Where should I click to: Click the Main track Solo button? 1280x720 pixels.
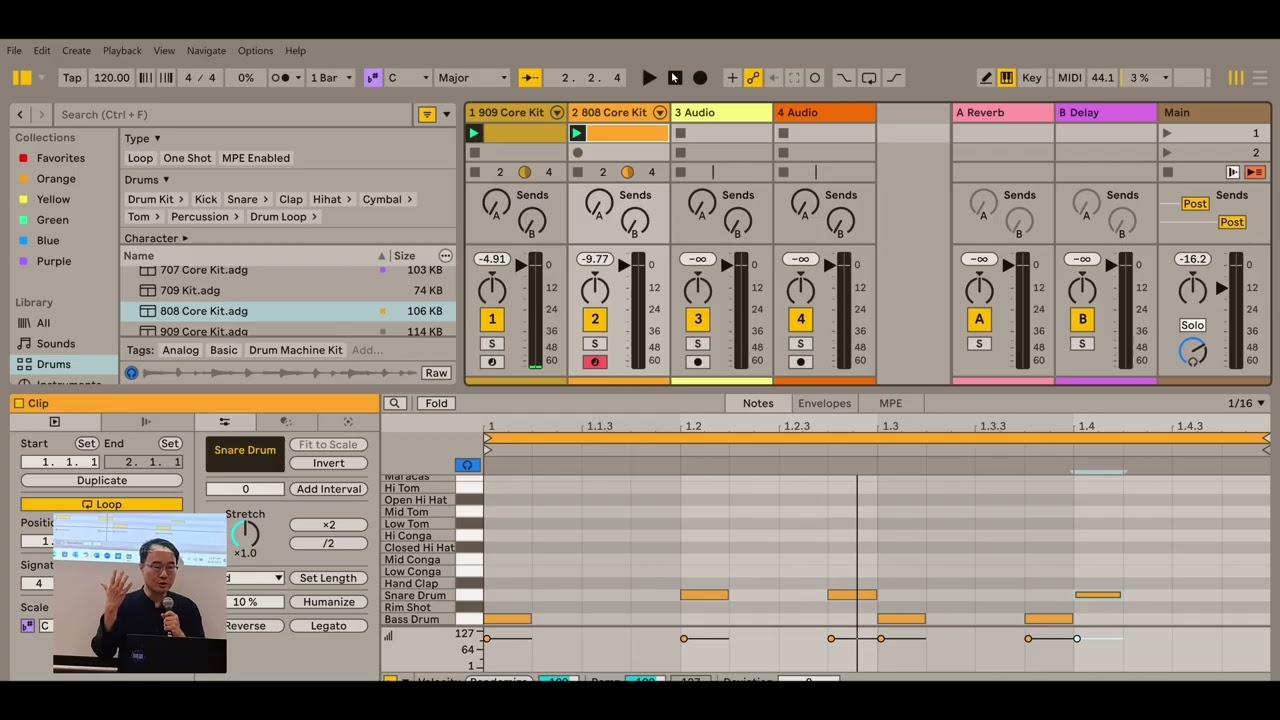tap(1192, 325)
